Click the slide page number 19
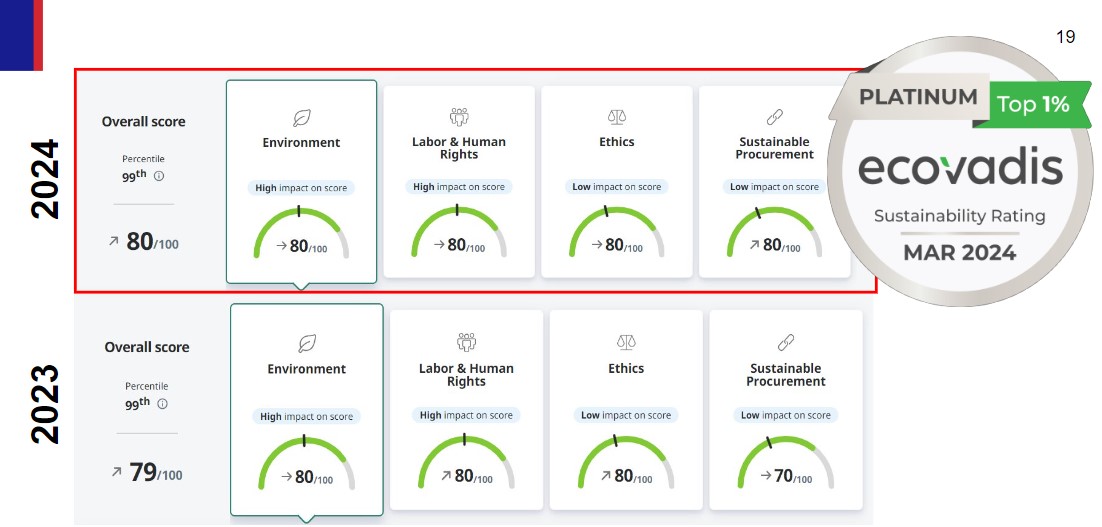The width and height of the screenshot is (1102, 527). click(1065, 37)
